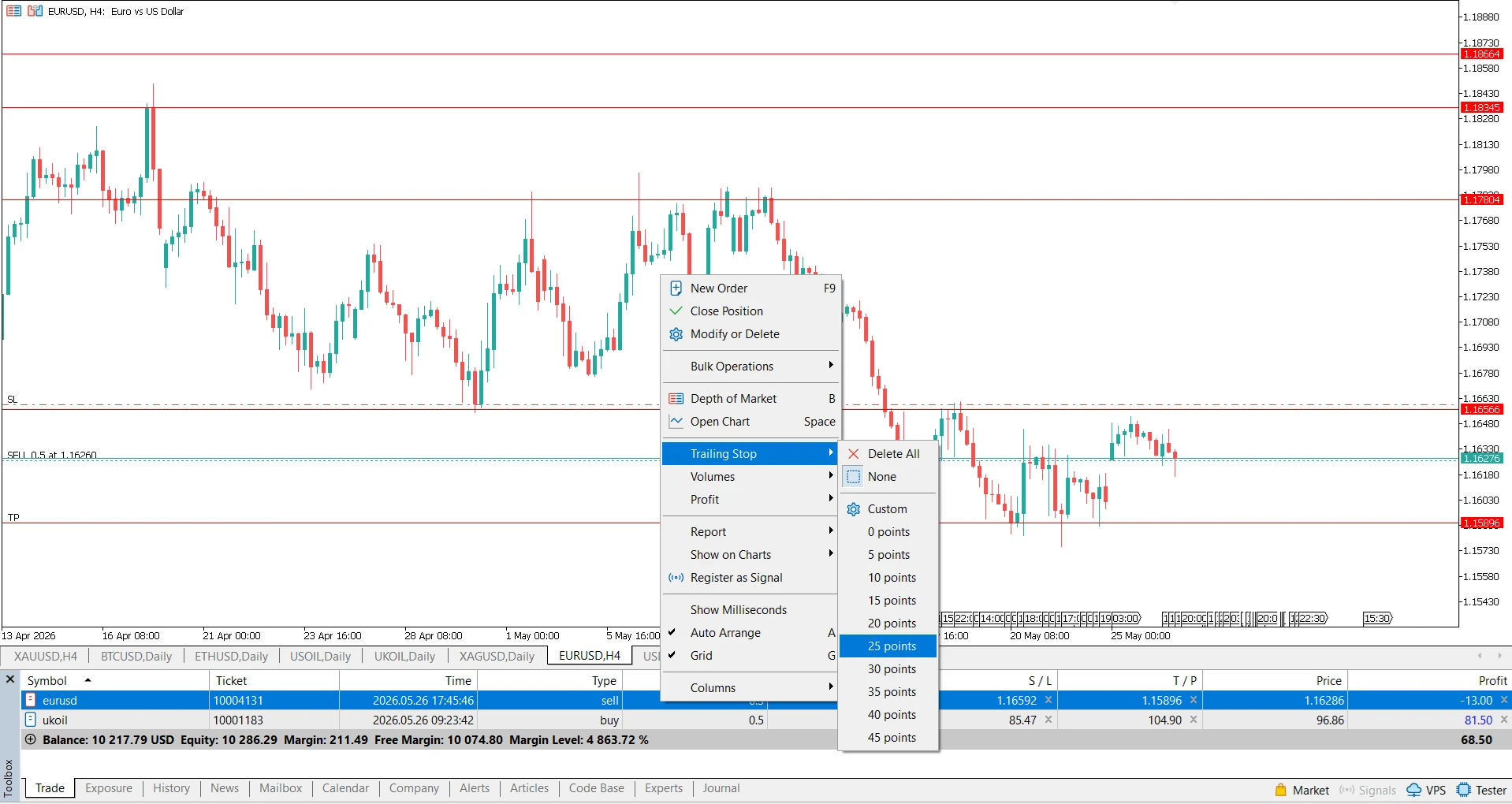
Task: Open the Exposure tab in Toolbox
Action: pos(109,788)
